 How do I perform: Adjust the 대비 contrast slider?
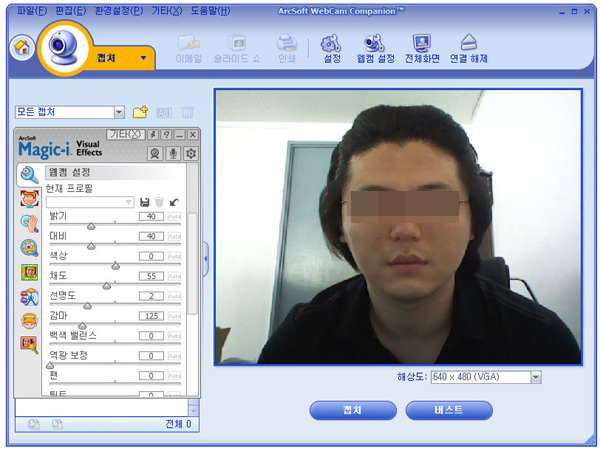pyautogui.click(x=91, y=246)
